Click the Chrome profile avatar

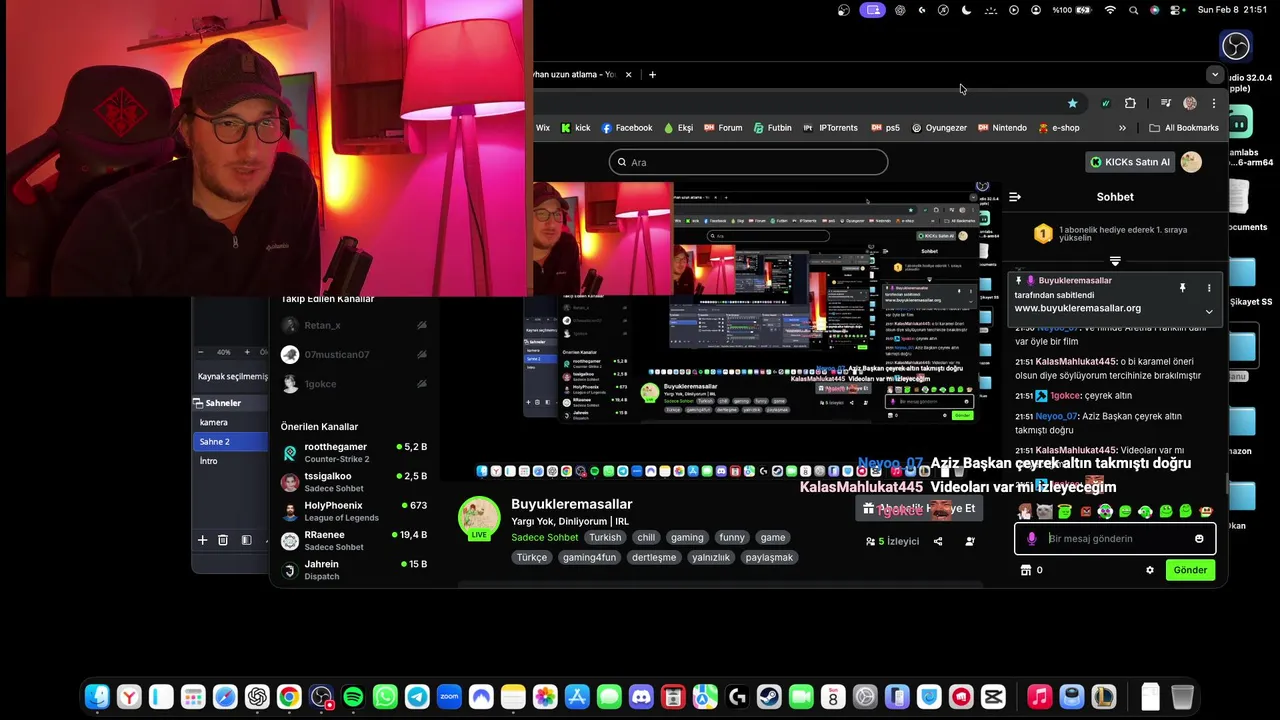pos(1190,103)
